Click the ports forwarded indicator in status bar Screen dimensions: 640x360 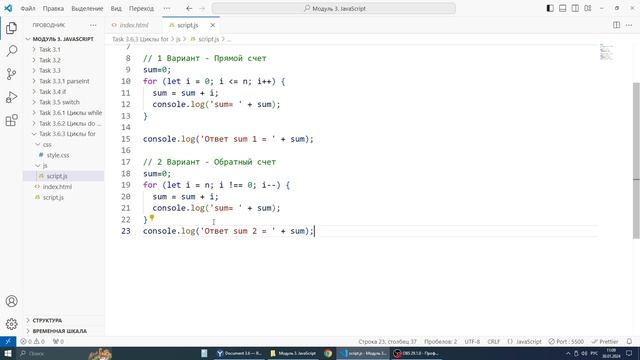pyautogui.click(x=58, y=342)
